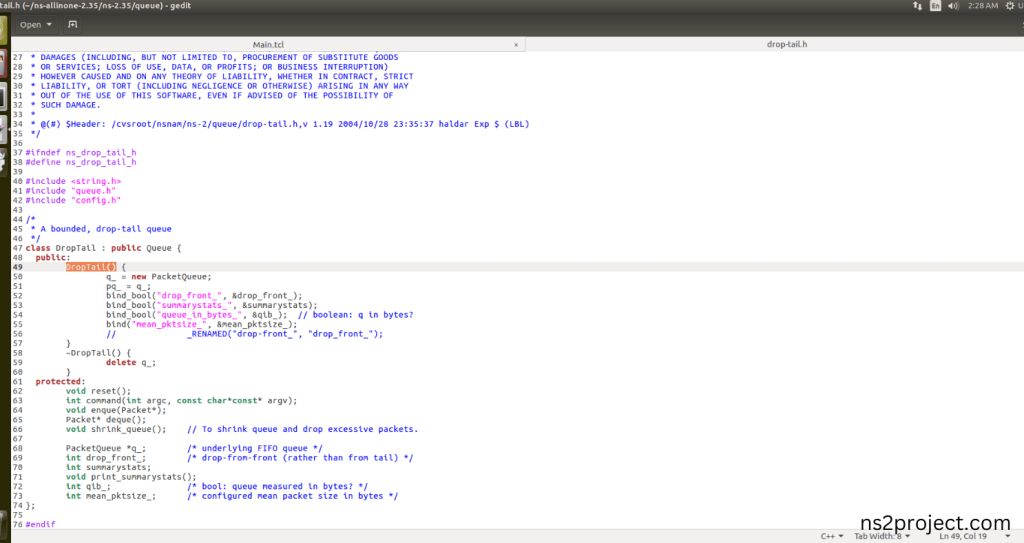Click the "underlying FIFO queue" comment

[x=255, y=448]
